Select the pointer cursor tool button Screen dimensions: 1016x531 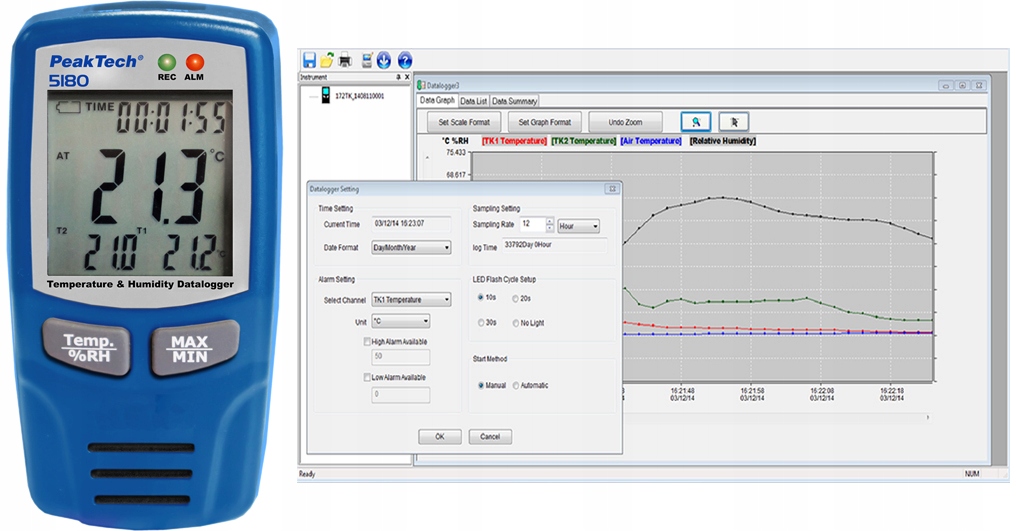733,122
